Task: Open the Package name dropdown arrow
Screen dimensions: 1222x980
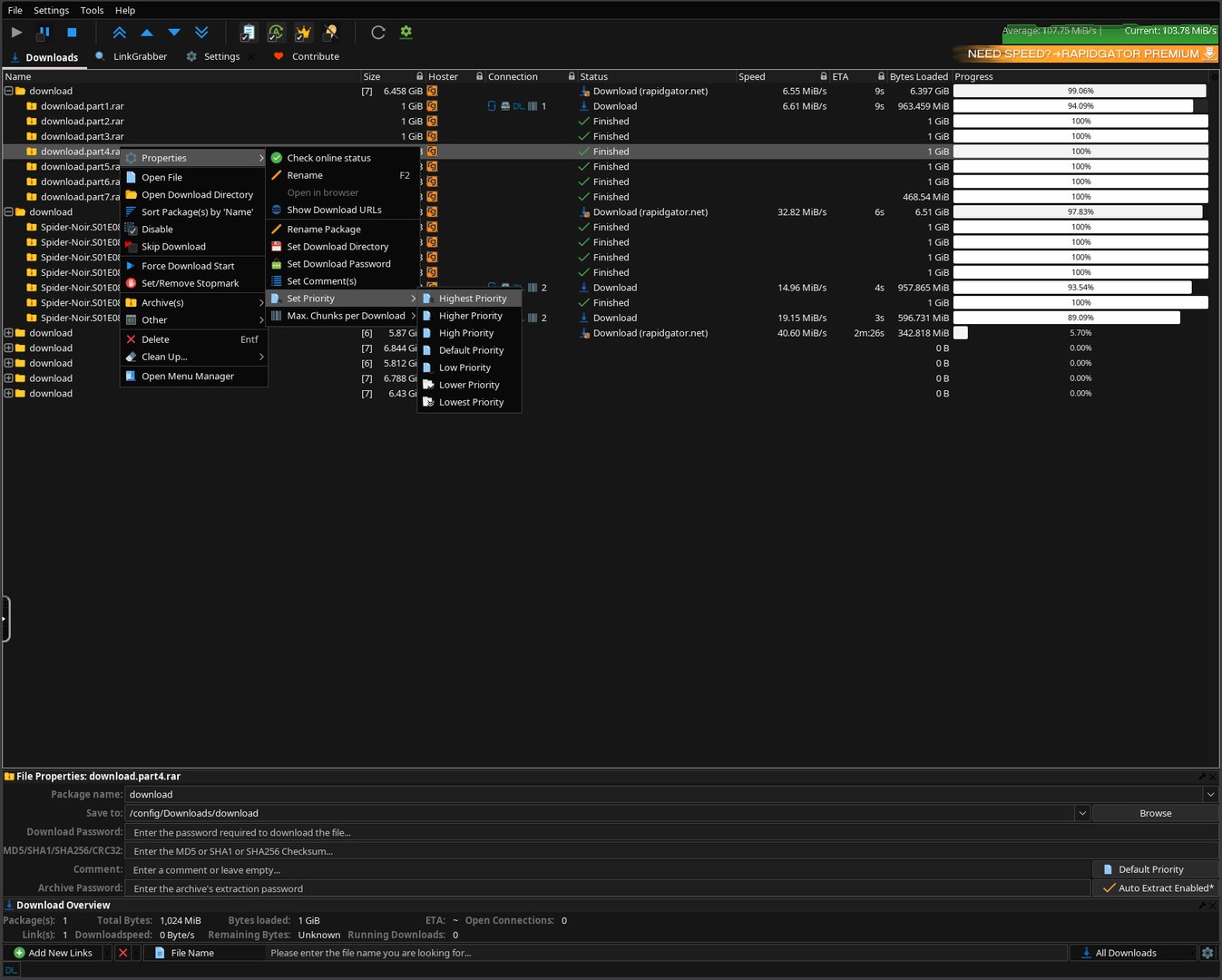Action: tap(1210, 795)
